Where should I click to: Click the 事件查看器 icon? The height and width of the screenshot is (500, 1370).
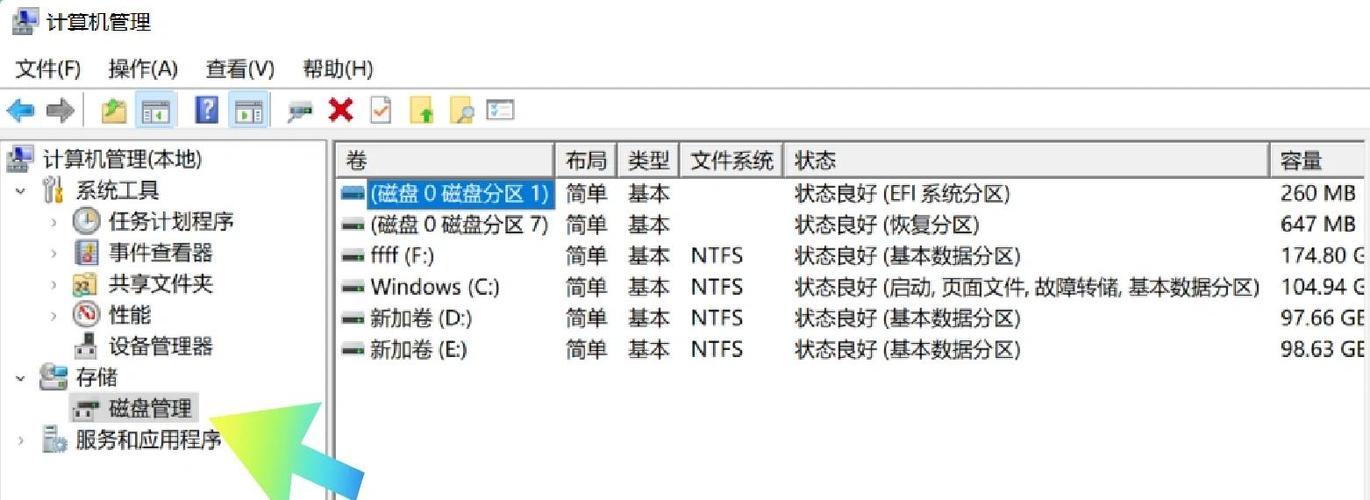coord(87,253)
